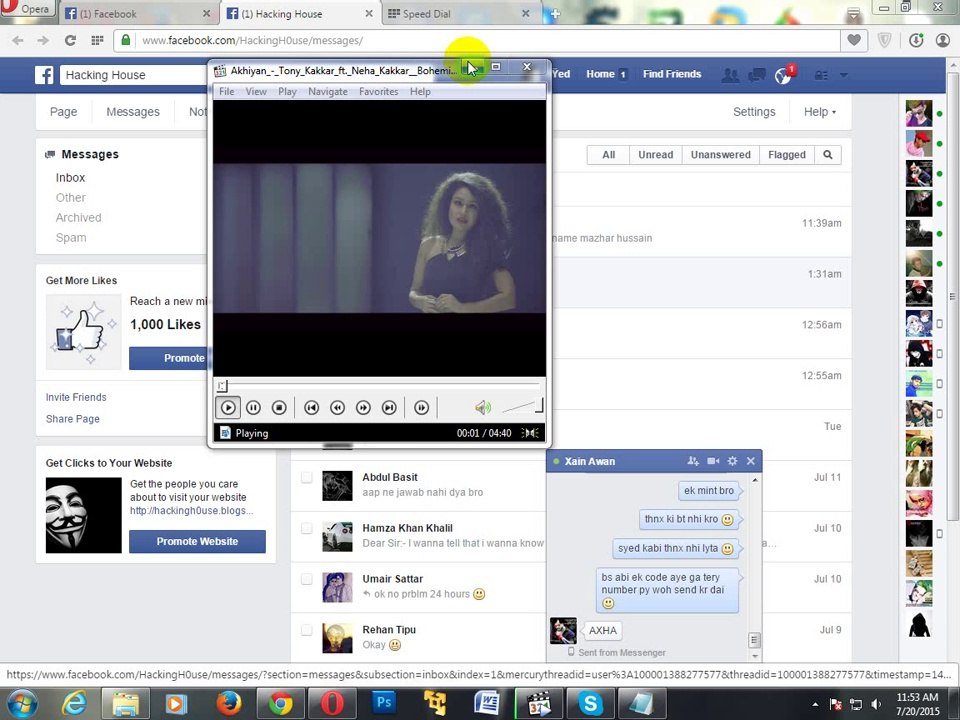Image resolution: width=960 pixels, height=720 pixels.
Task: Open the Inbox folder
Action: [x=70, y=178]
